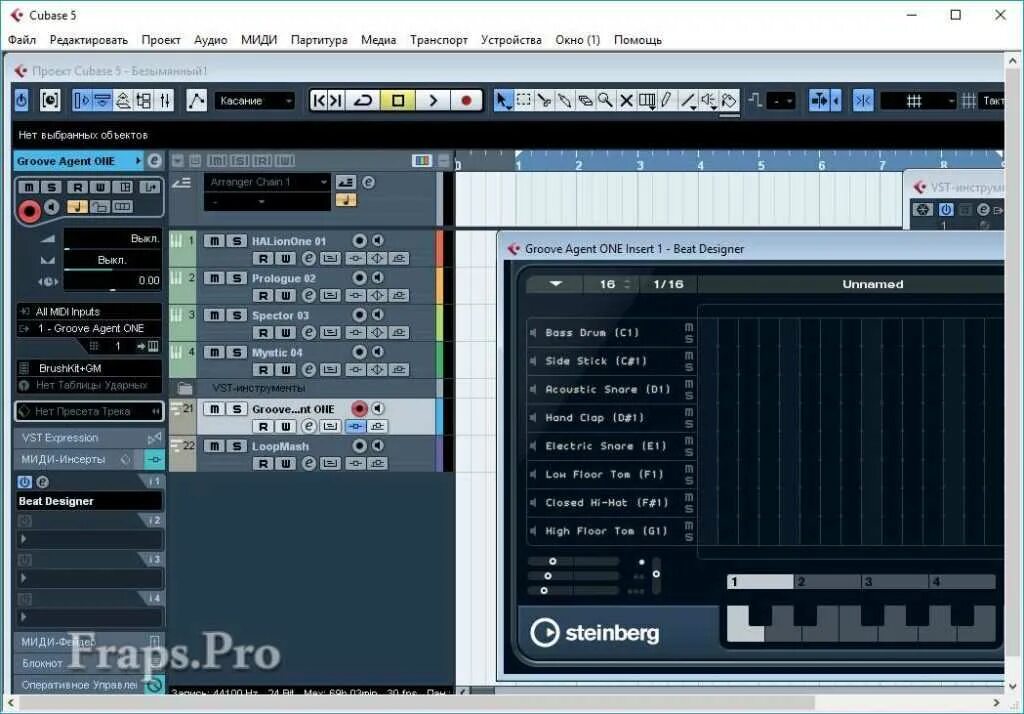Activate the project power button
Screen dimensions: 1024x714
tap(22, 101)
